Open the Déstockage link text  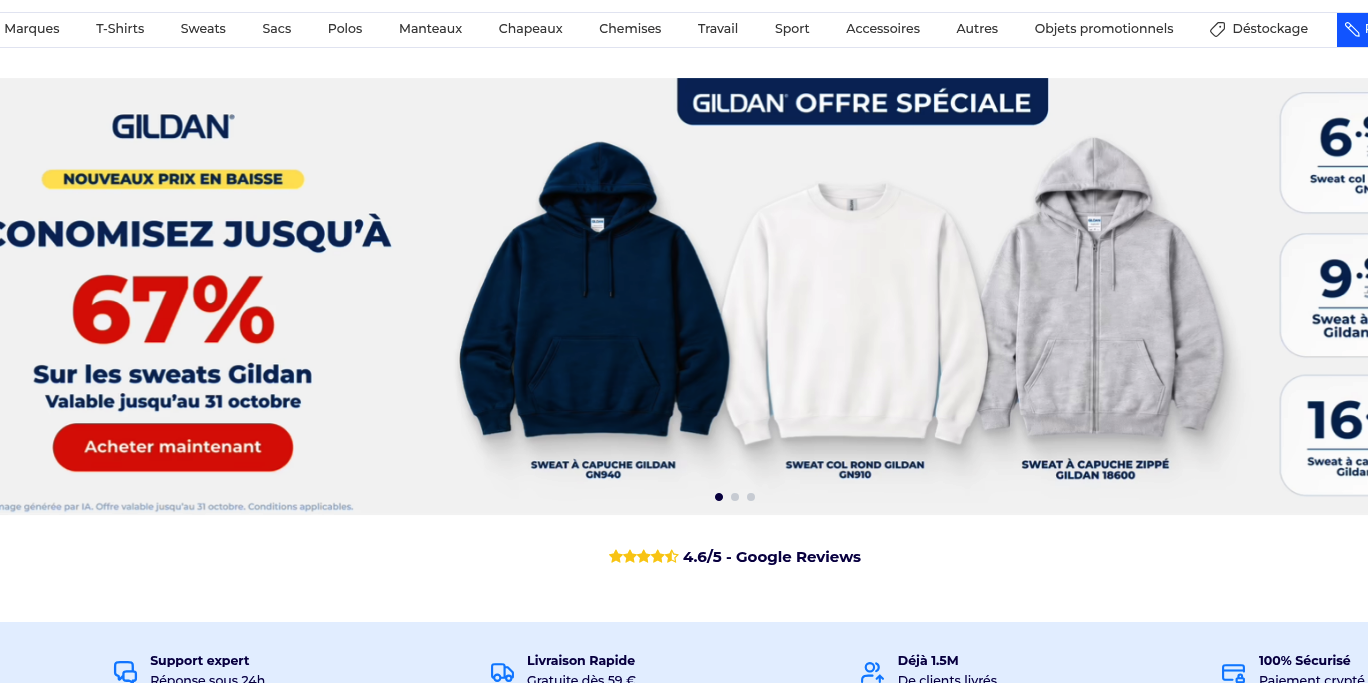(1270, 29)
